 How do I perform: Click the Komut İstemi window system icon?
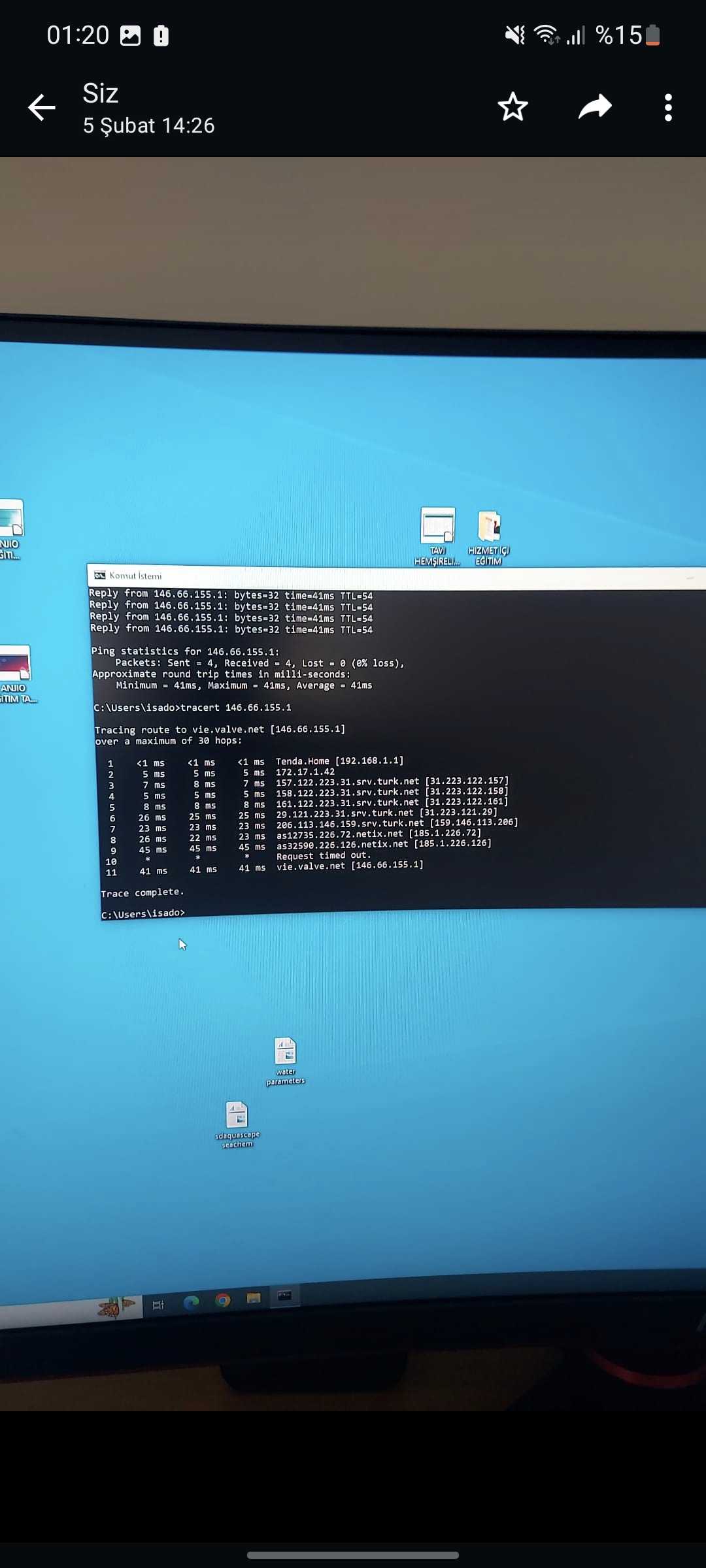(x=99, y=575)
